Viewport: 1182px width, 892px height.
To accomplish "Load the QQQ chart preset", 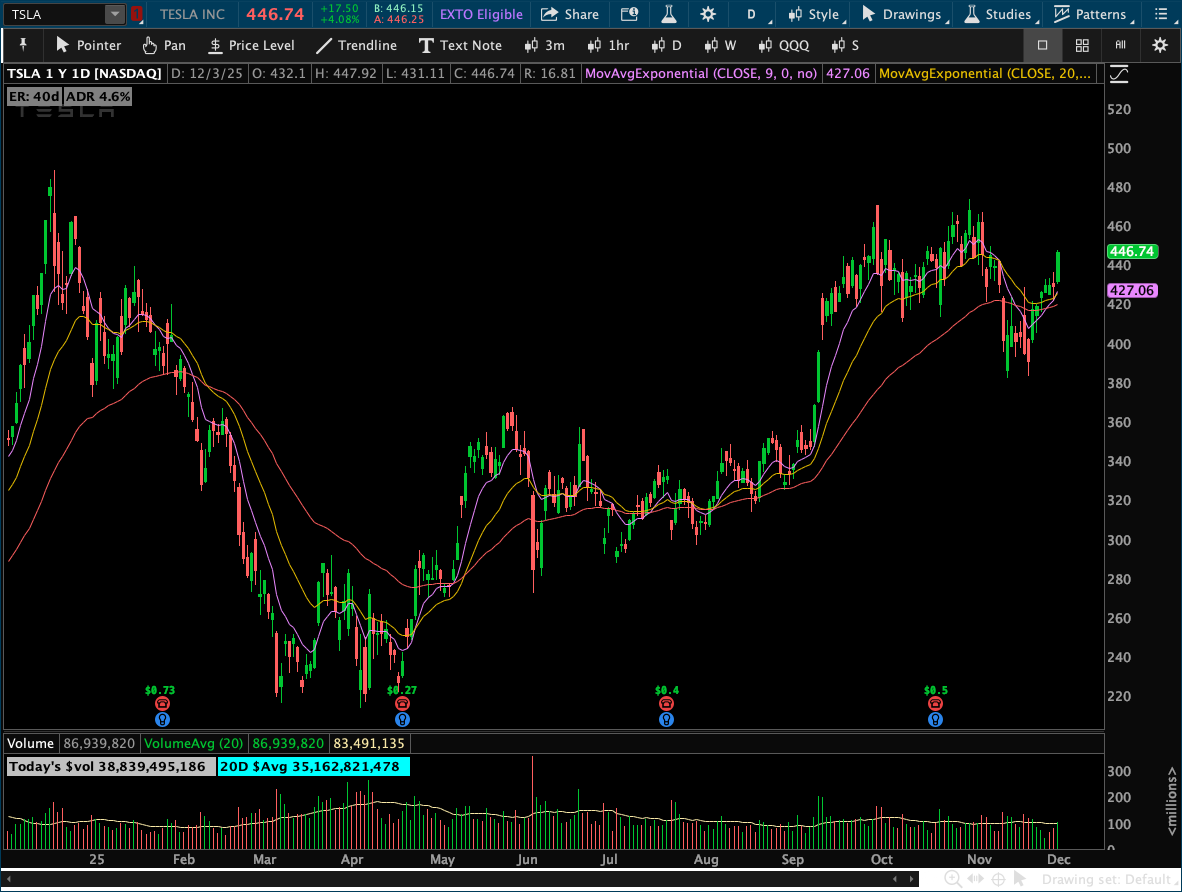I will coord(784,45).
